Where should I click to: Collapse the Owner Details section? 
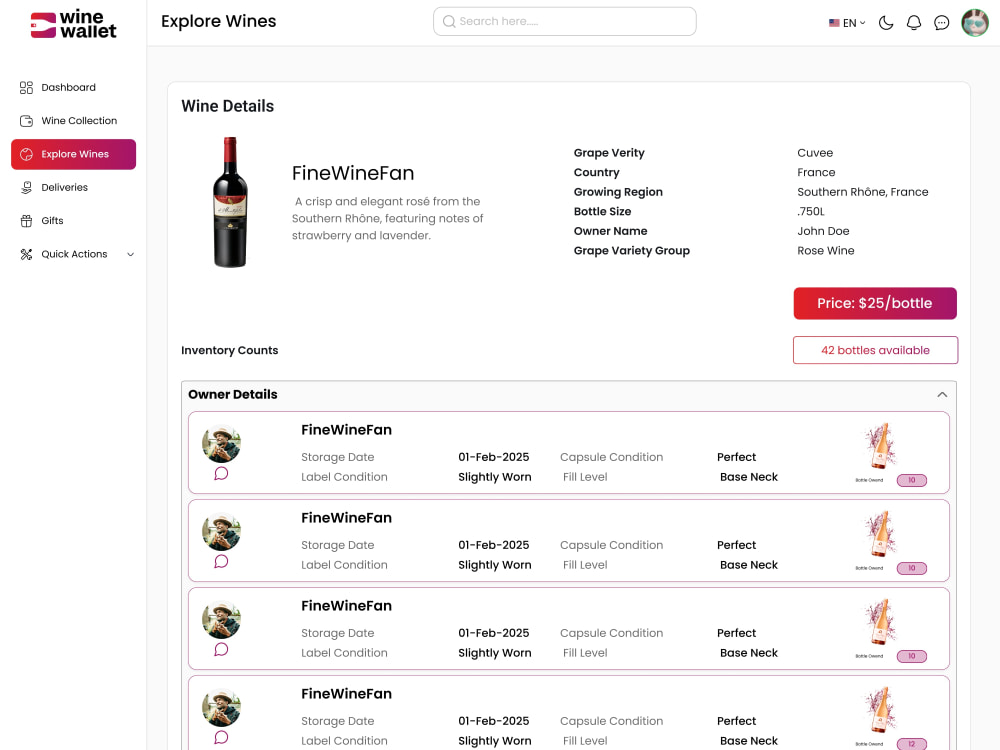(x=942, y=395)
